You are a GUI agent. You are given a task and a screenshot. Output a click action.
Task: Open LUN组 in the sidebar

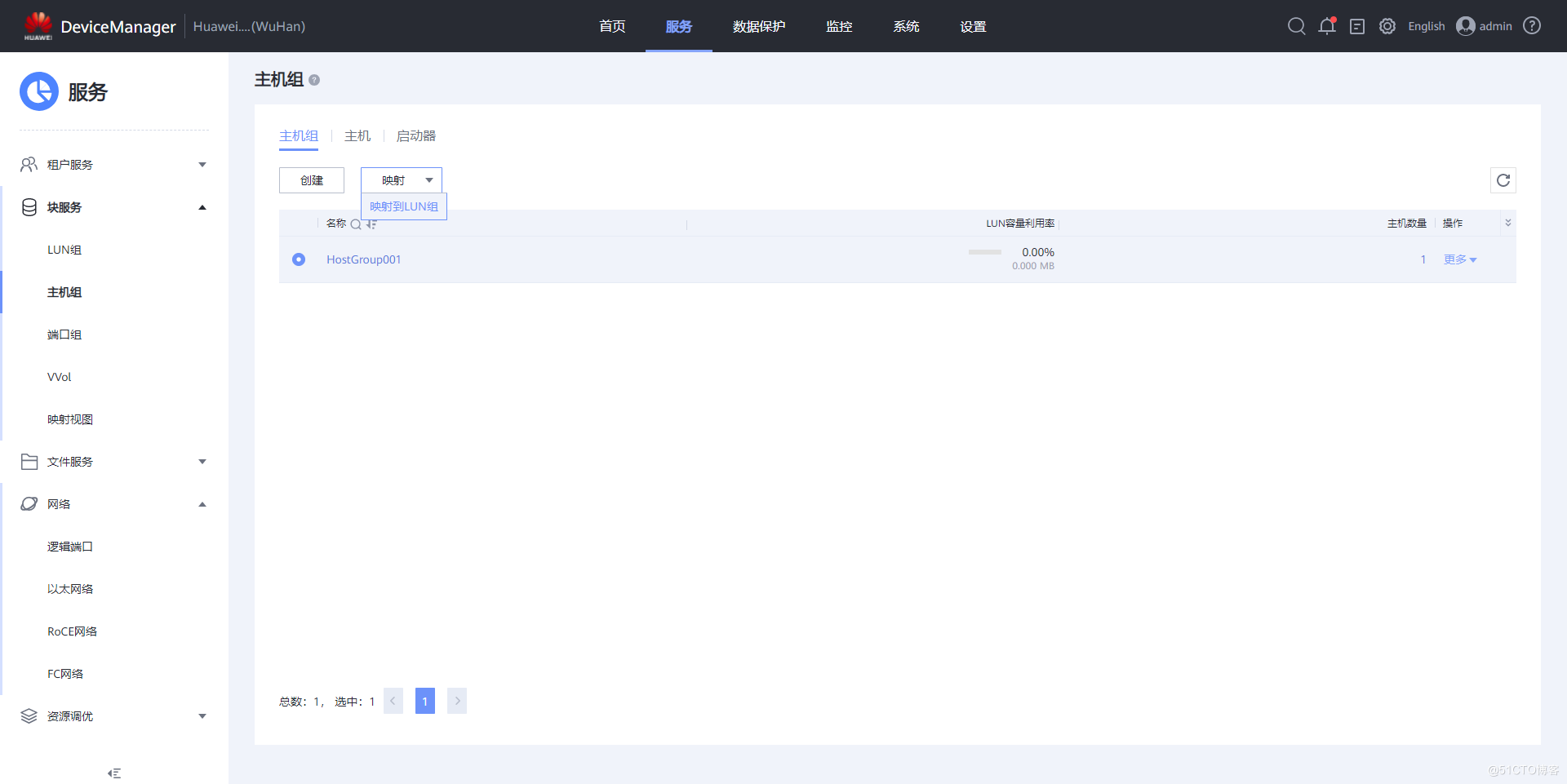click(x=64, y=250)
